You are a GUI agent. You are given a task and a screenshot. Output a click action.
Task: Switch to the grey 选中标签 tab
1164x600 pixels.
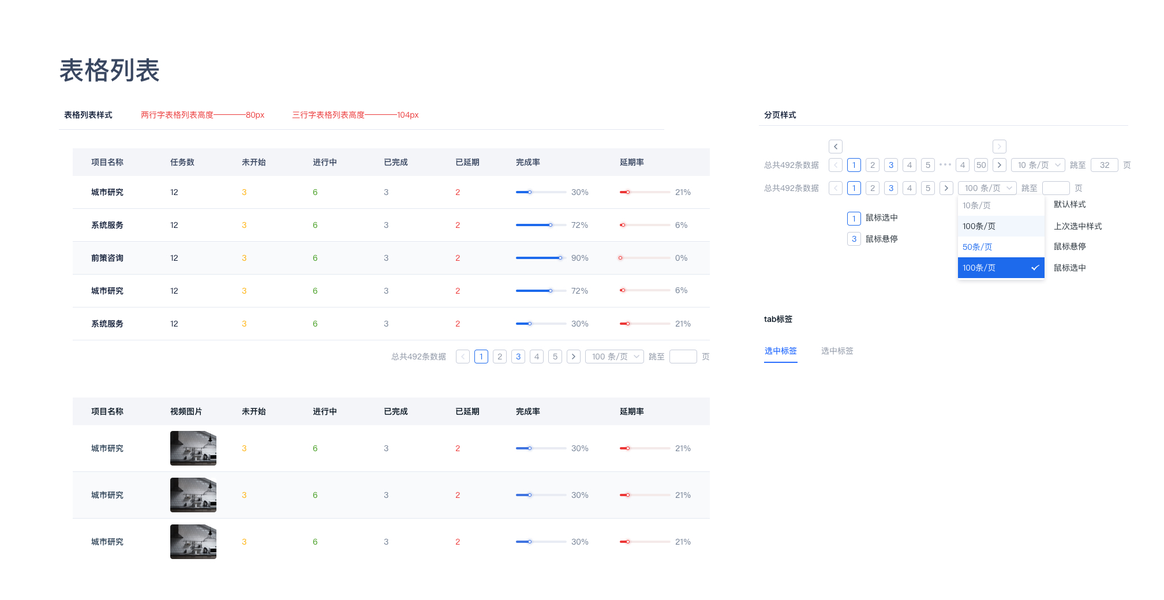click(837, 351)
